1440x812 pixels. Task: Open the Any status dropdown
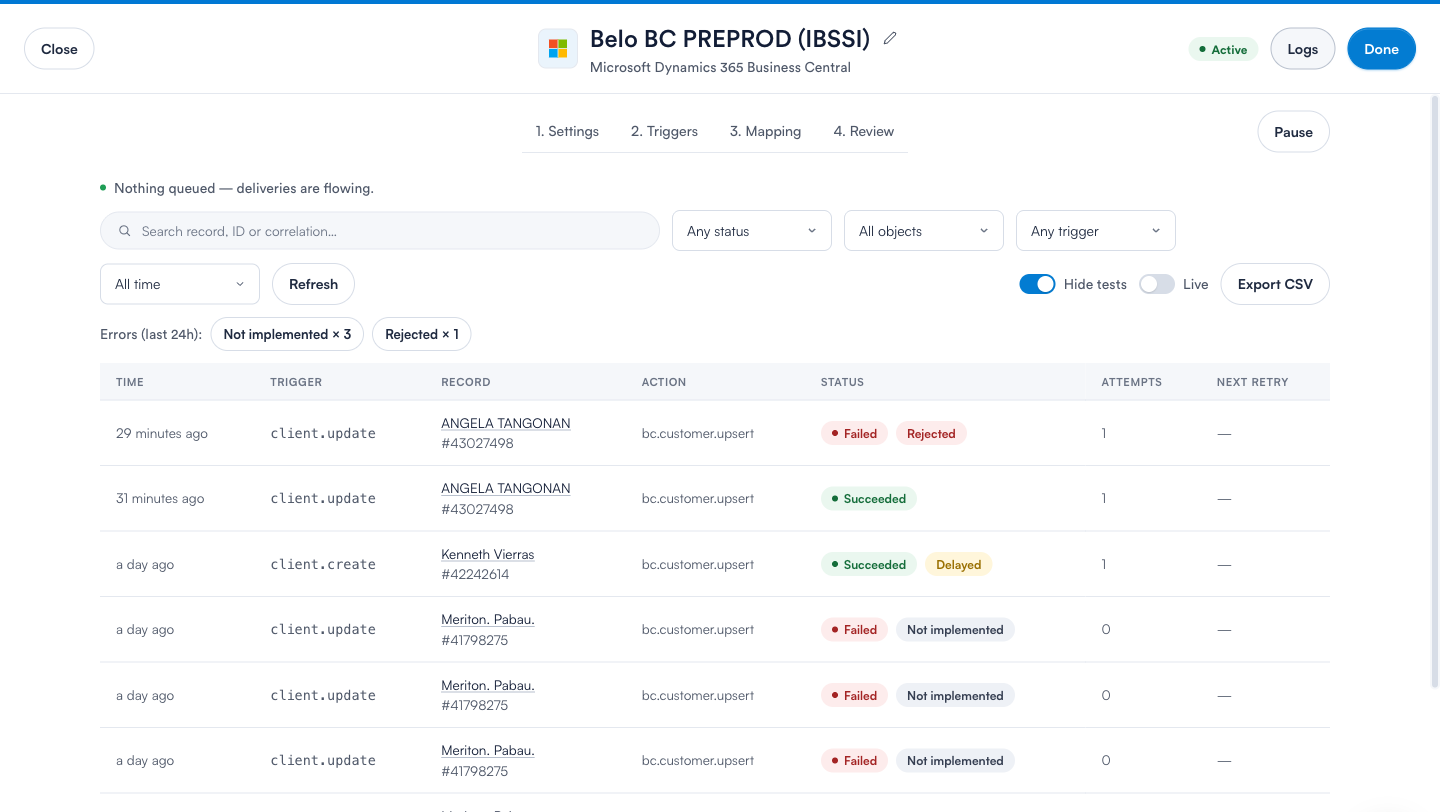[x=752, y=231]
